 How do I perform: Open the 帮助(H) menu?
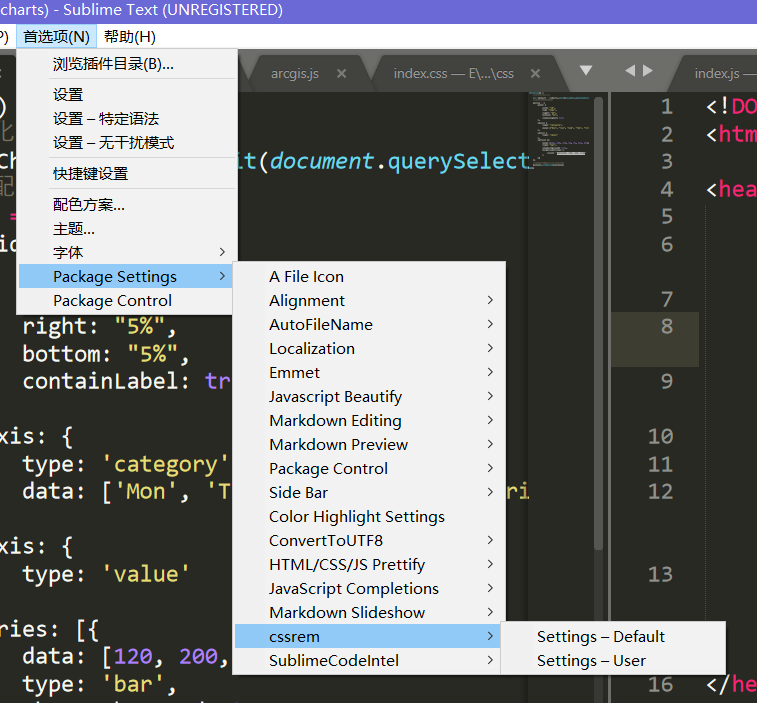click(x=130, y=37)
